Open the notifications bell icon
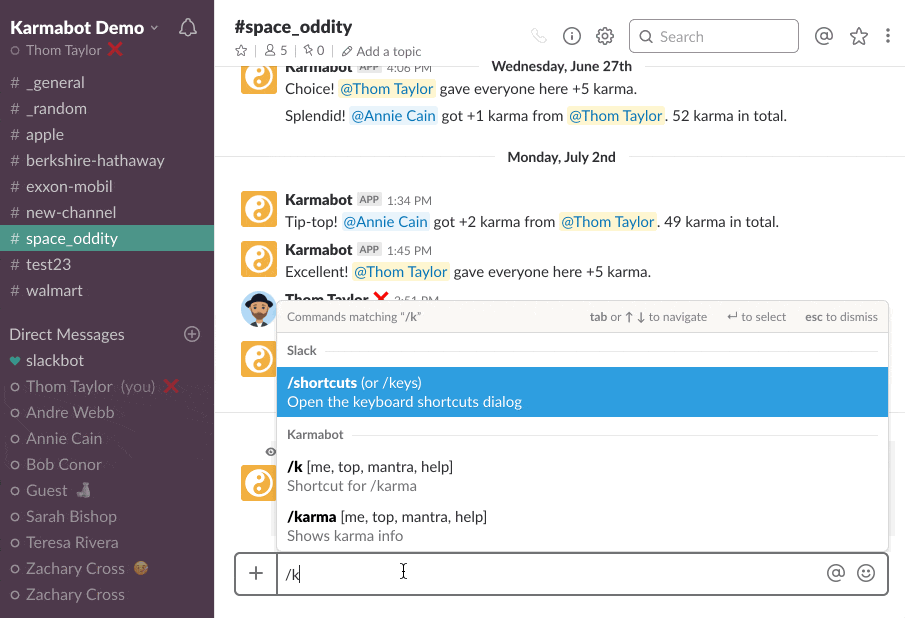Image resolution: width=905 pixels, height=618 pixels. [188, 28]
